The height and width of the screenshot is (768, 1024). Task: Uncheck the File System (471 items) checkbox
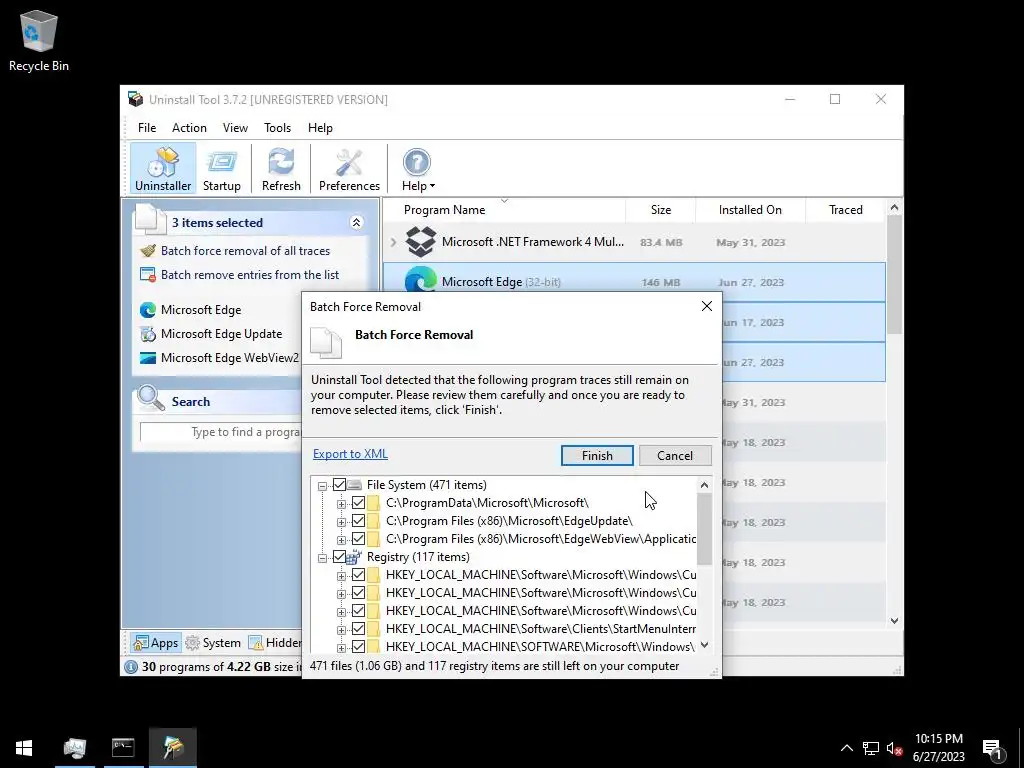(339, 485)
